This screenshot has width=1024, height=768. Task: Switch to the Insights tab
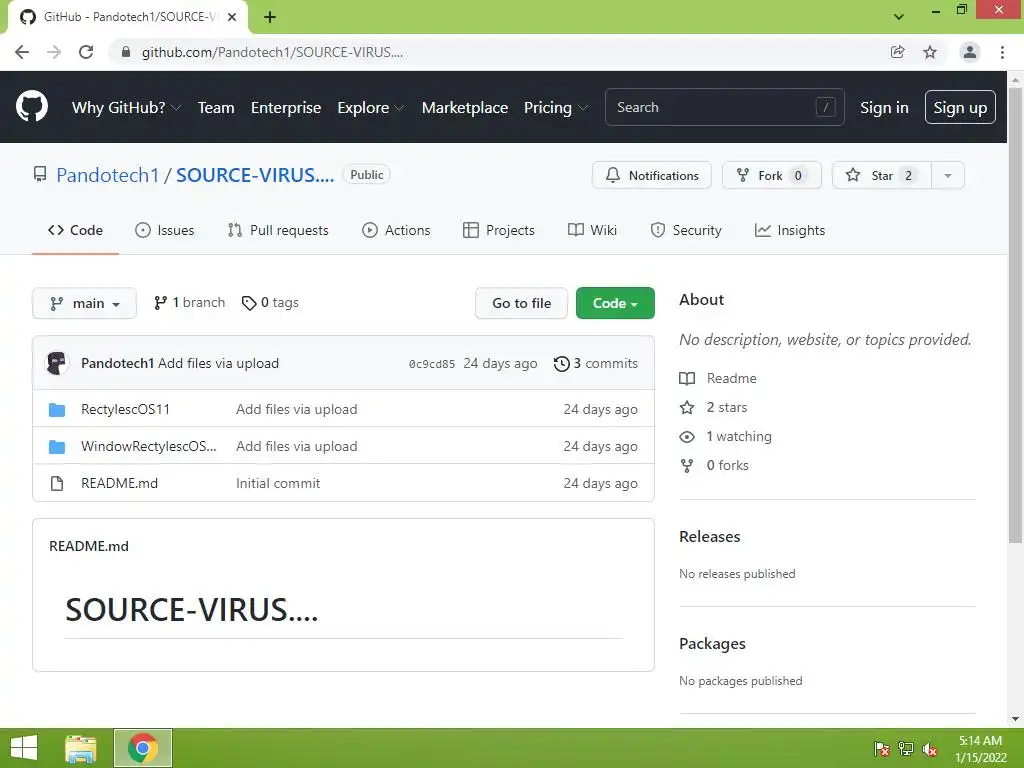pyautogui.click(x=790, y=231)
